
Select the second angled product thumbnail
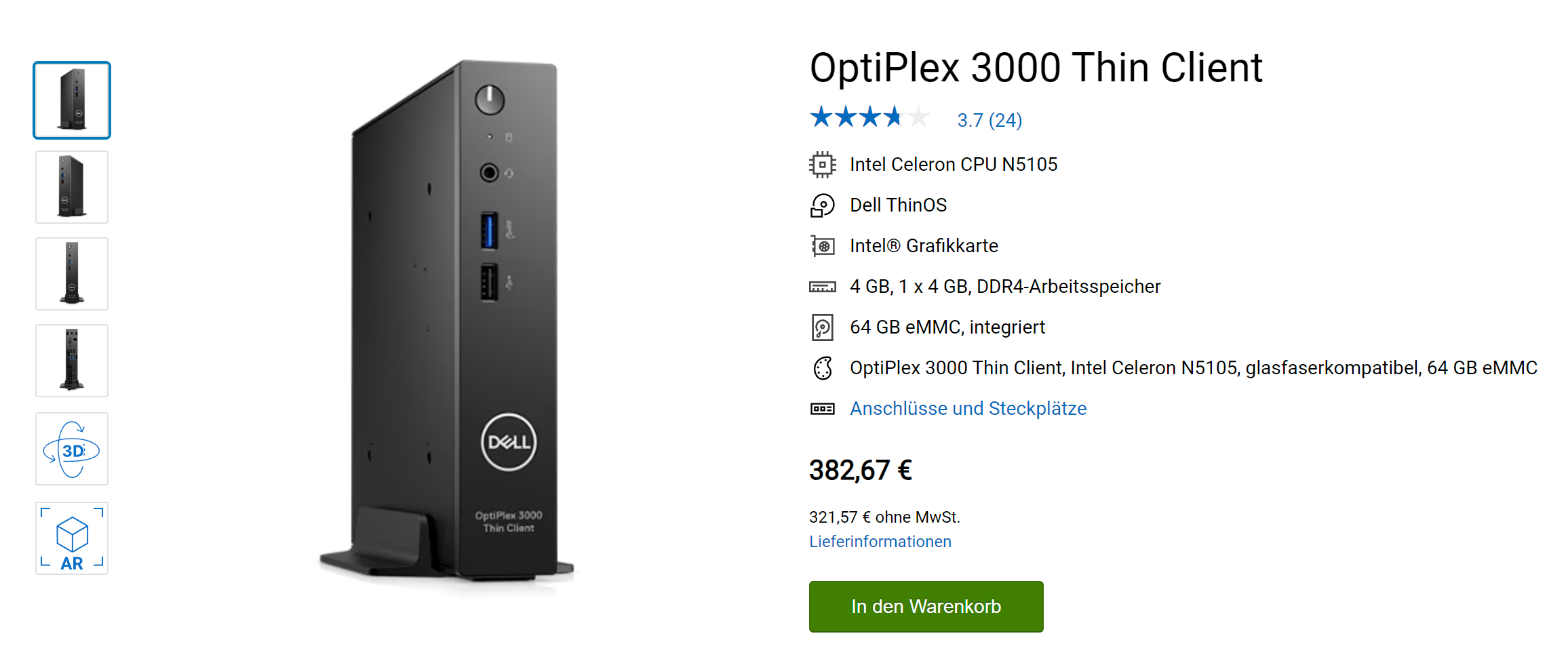[x=72, y=187]
